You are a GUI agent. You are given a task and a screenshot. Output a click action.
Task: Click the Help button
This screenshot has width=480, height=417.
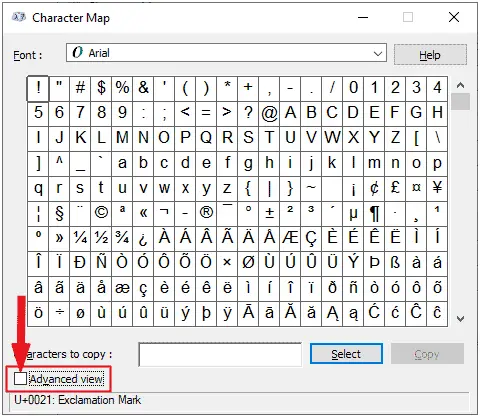pyautogui.click(x=430, y=55)
